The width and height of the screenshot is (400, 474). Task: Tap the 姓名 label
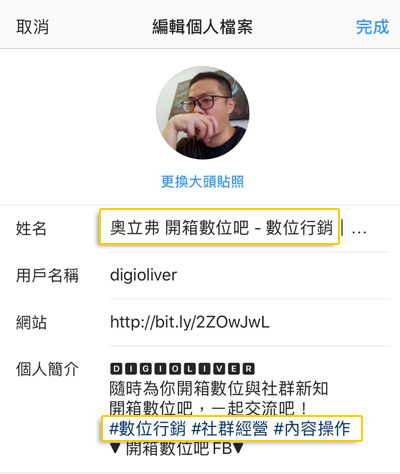click(x=31, y=229)
